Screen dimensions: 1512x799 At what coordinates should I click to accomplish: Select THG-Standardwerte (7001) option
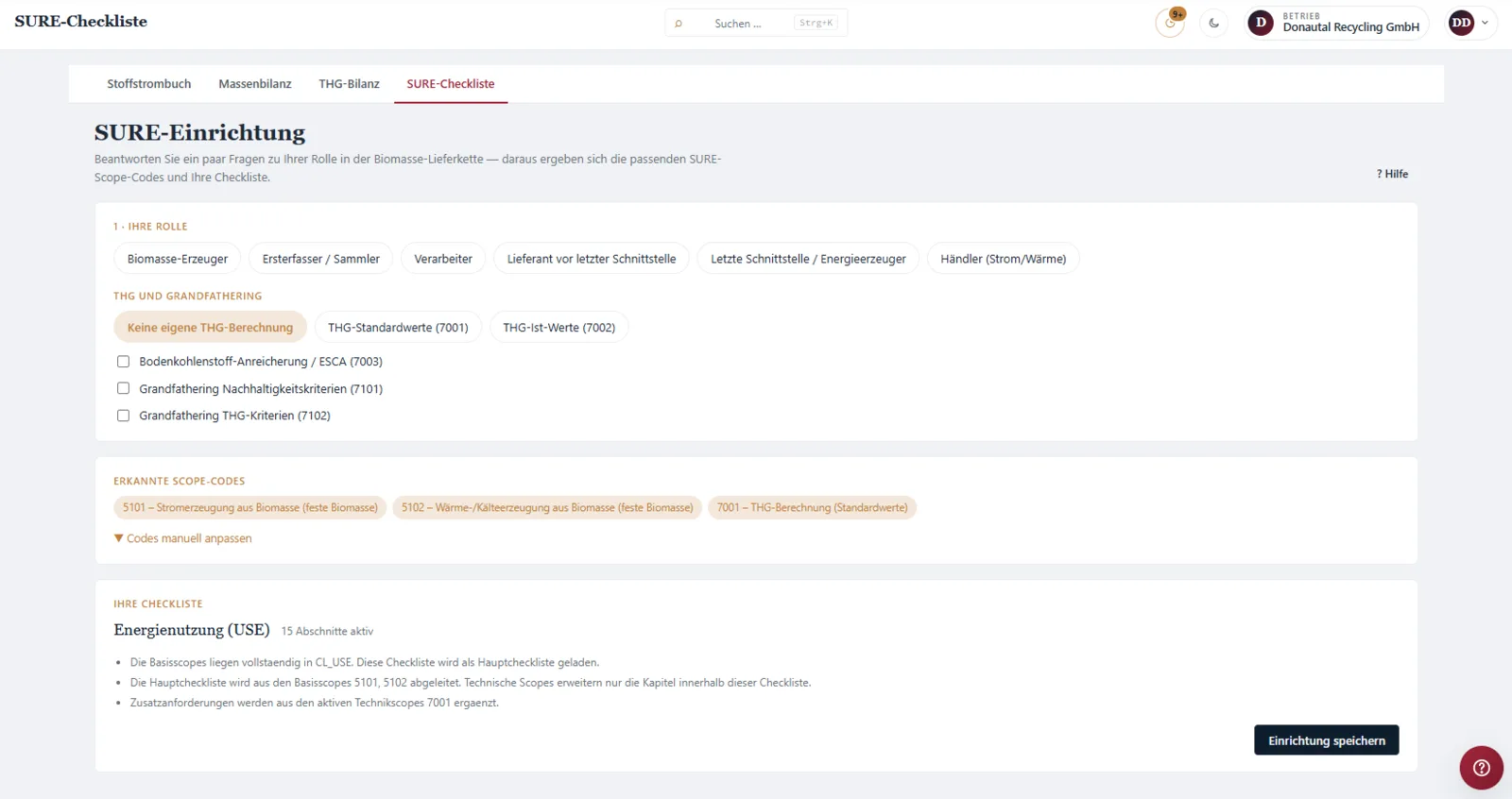pos(398,328)
